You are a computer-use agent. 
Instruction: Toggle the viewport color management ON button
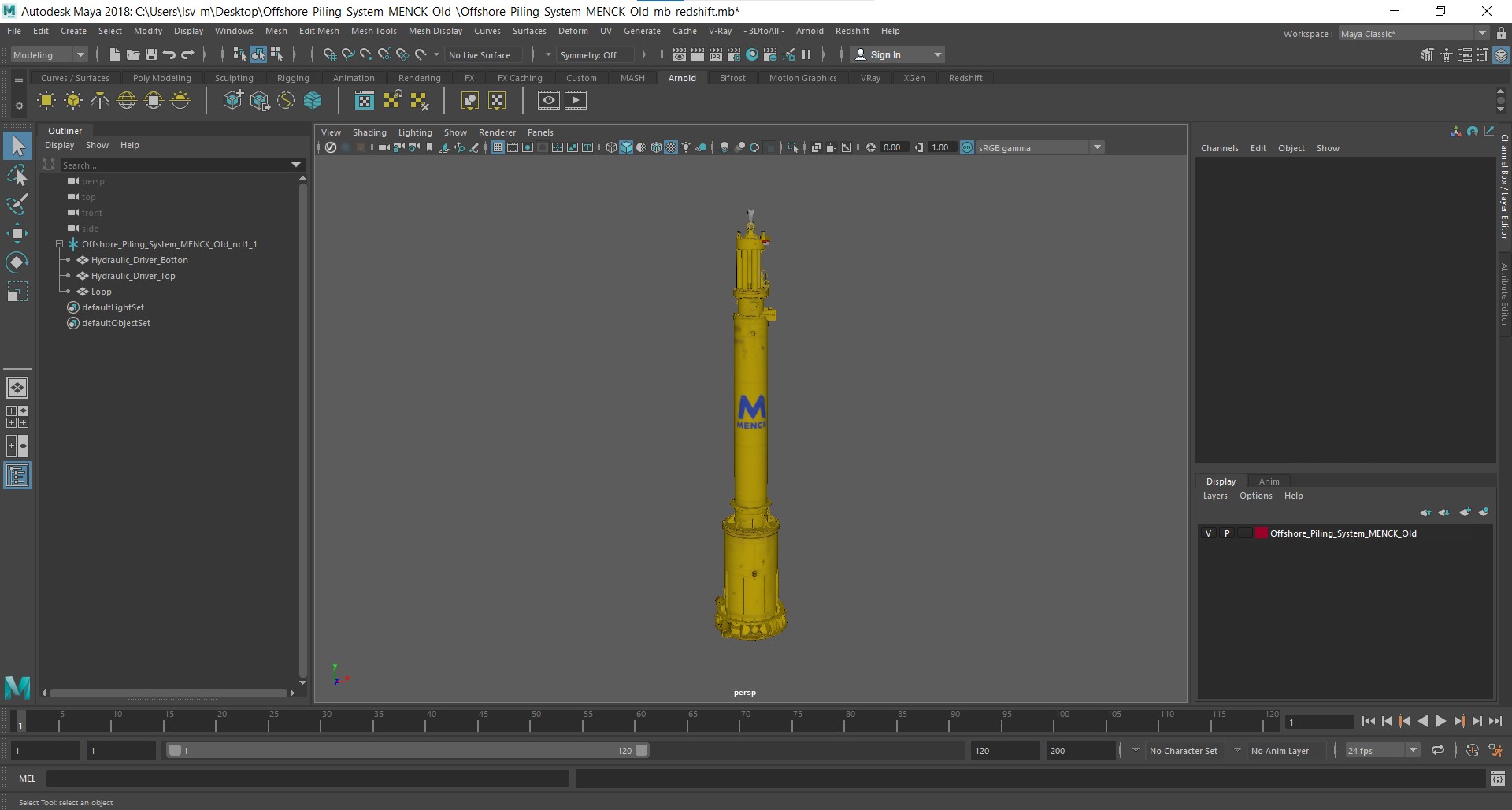pos(967,147)
